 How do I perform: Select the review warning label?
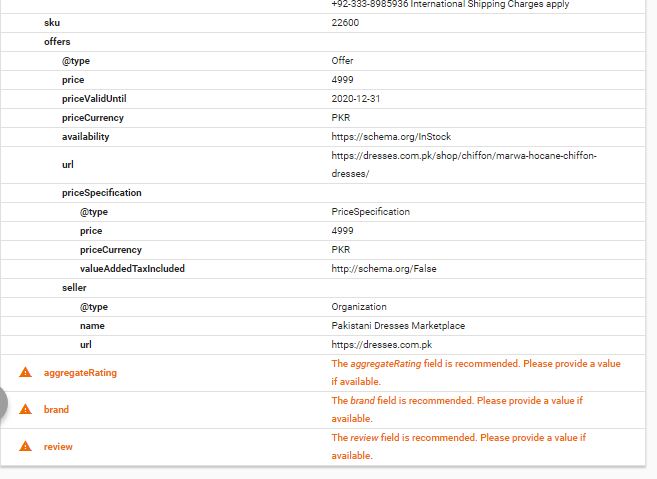(x=58, y=446)
